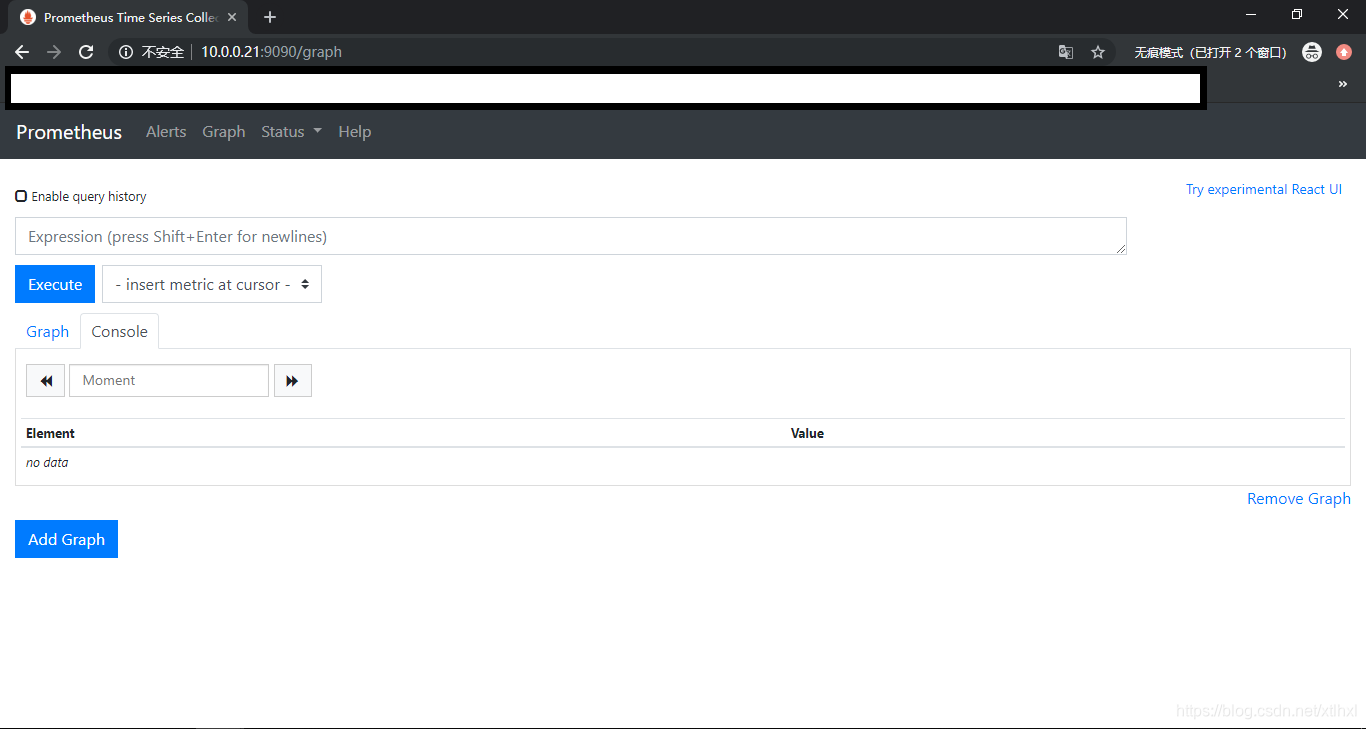Click the incognito mode icon
This screenshot has height=729, width=1366.
tap(1312, 52)
